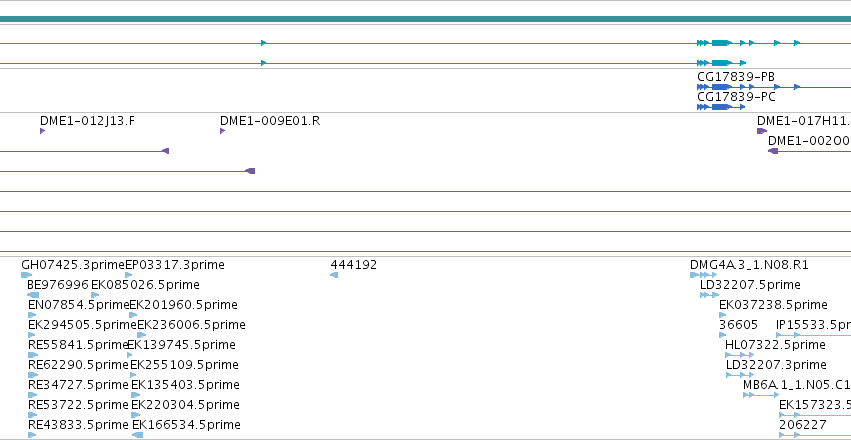Select the DME1-002O0 feature label
851x440 pixels.
[809, 141]
